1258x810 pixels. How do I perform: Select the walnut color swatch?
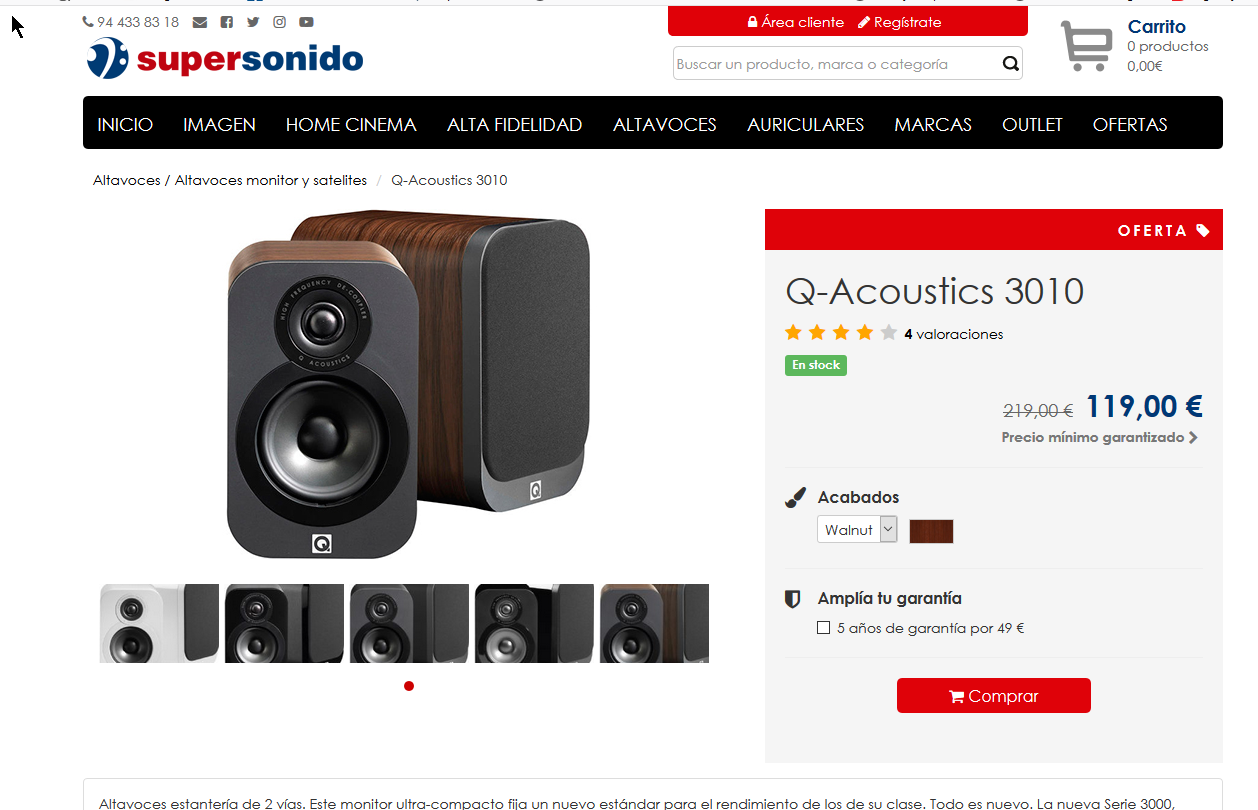tap(931, 531)
